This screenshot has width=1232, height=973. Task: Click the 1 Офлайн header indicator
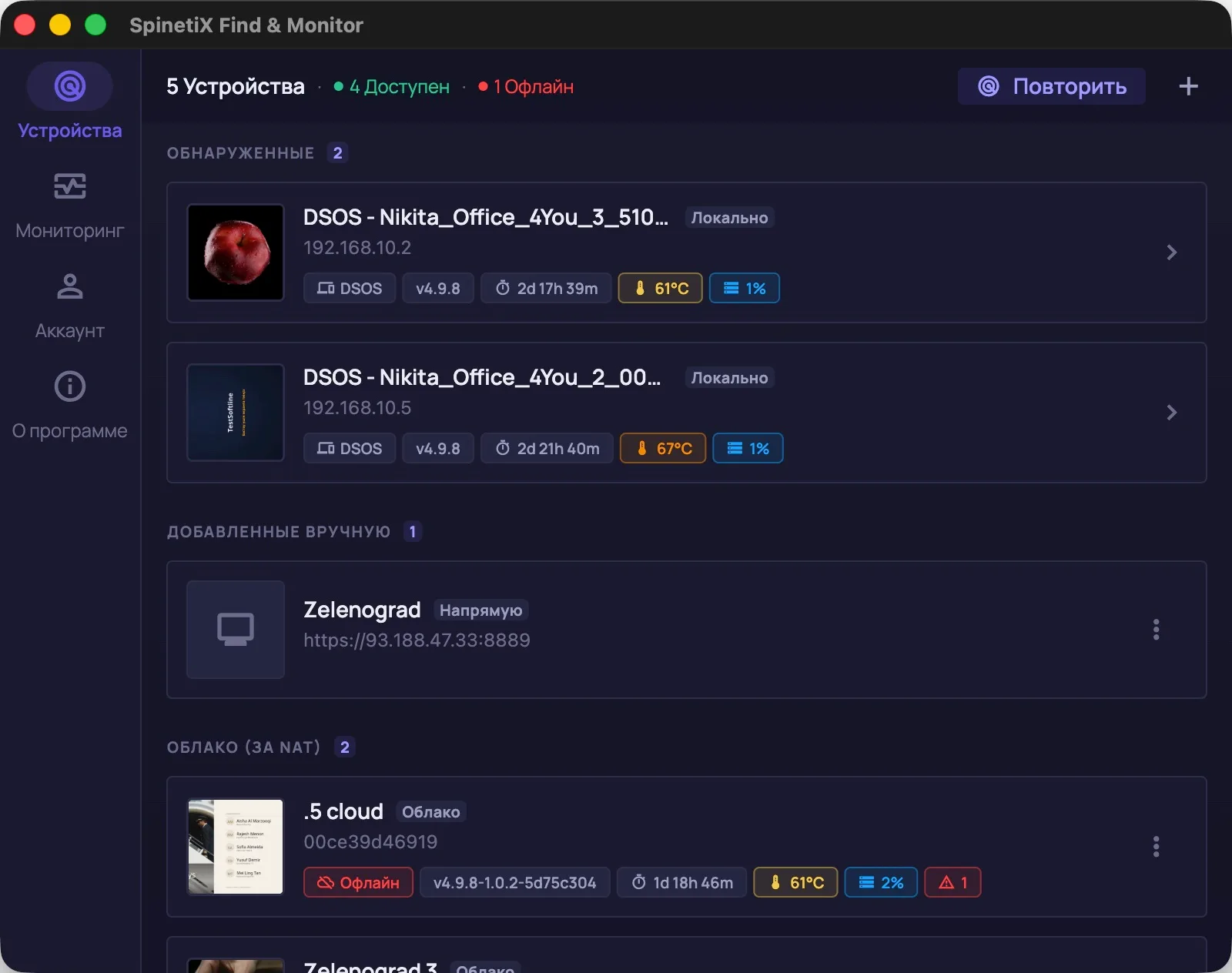coord(526,87)
